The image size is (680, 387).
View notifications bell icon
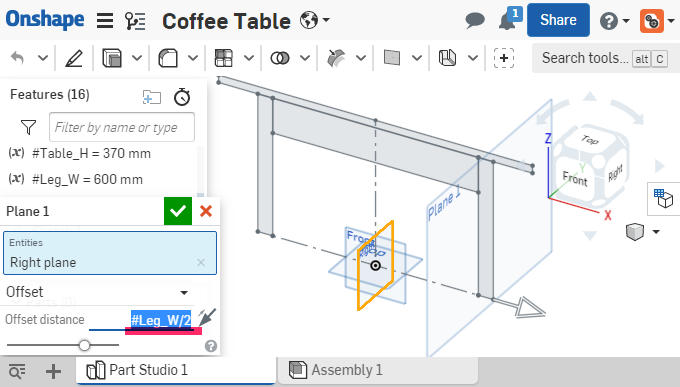click(507, 20)
